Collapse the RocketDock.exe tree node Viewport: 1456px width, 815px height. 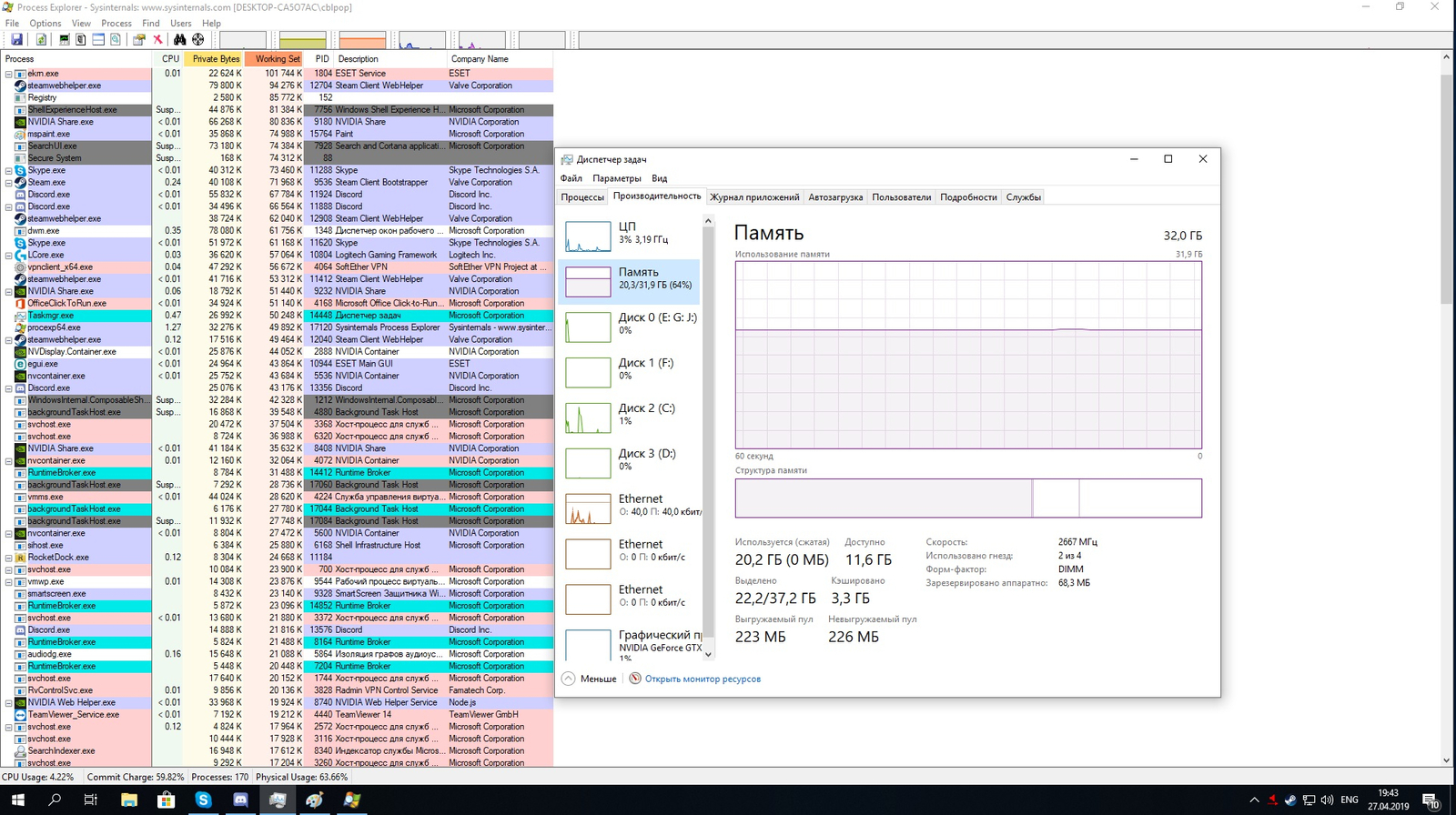pyautogui.click(x=9, y=558)
